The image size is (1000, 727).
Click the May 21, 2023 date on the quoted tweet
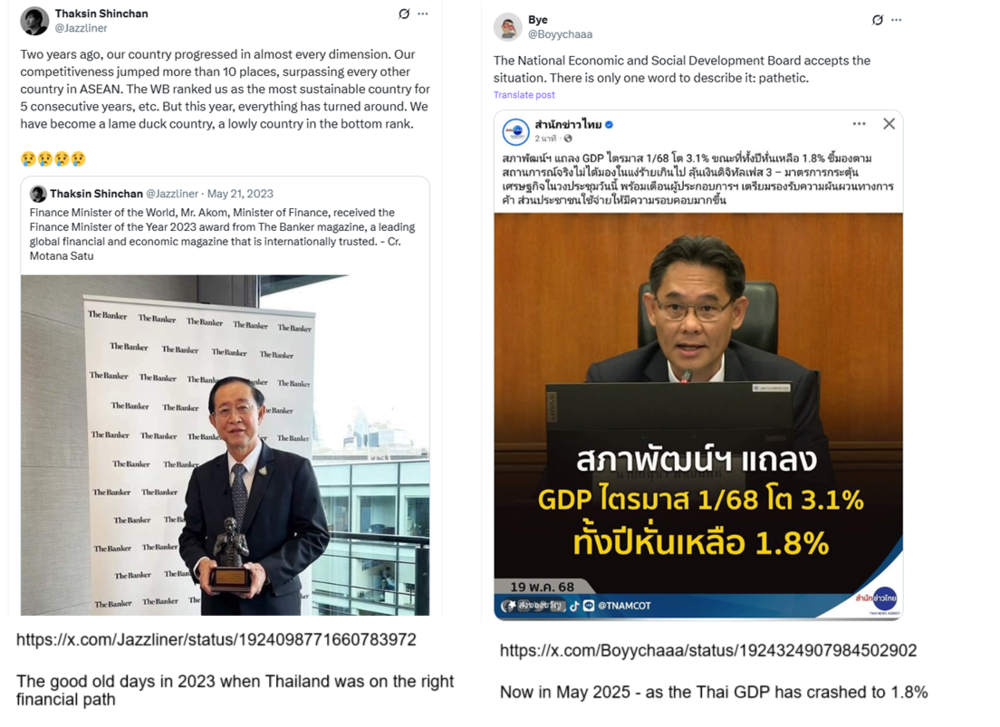click(240, 194)
